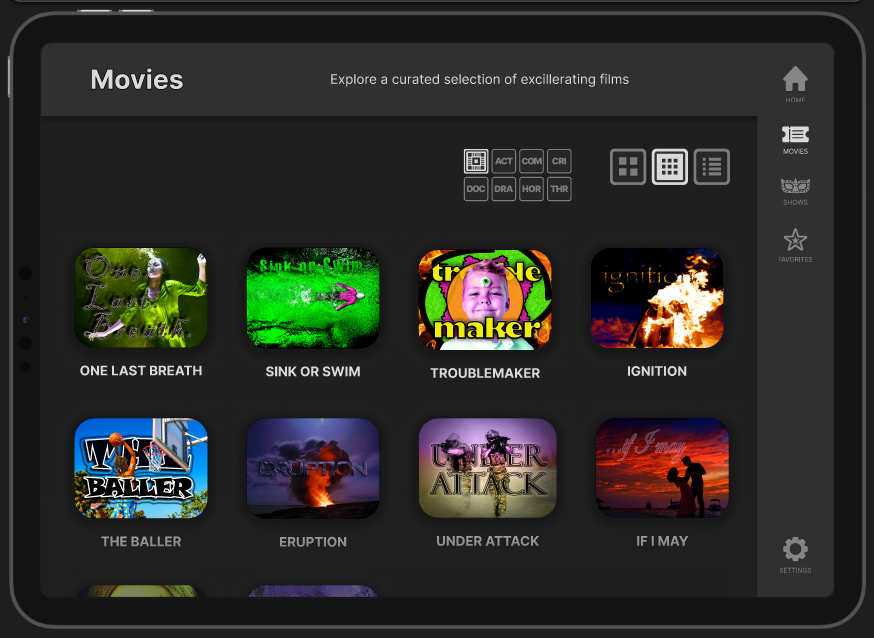874x638 pixels.
Task: Click the TROUBLEMAKER title text
Action: coord(485,373)
